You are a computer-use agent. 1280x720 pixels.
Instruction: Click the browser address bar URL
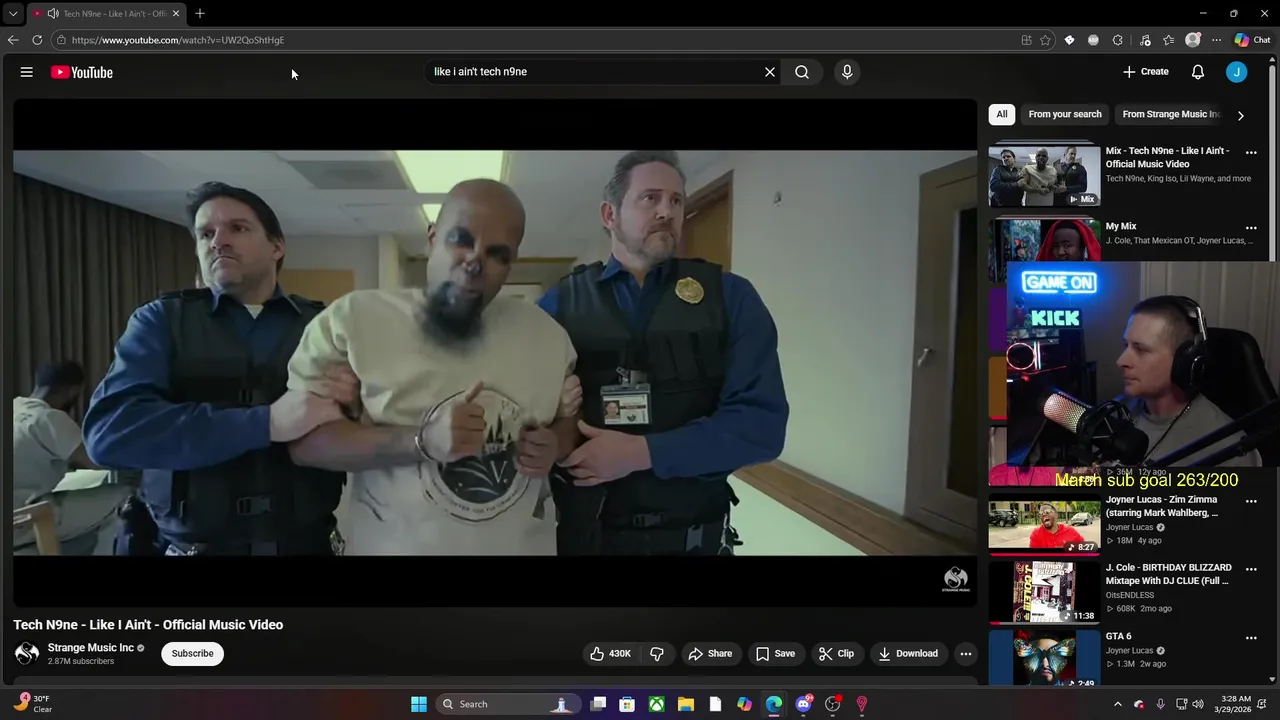point(178,40)
